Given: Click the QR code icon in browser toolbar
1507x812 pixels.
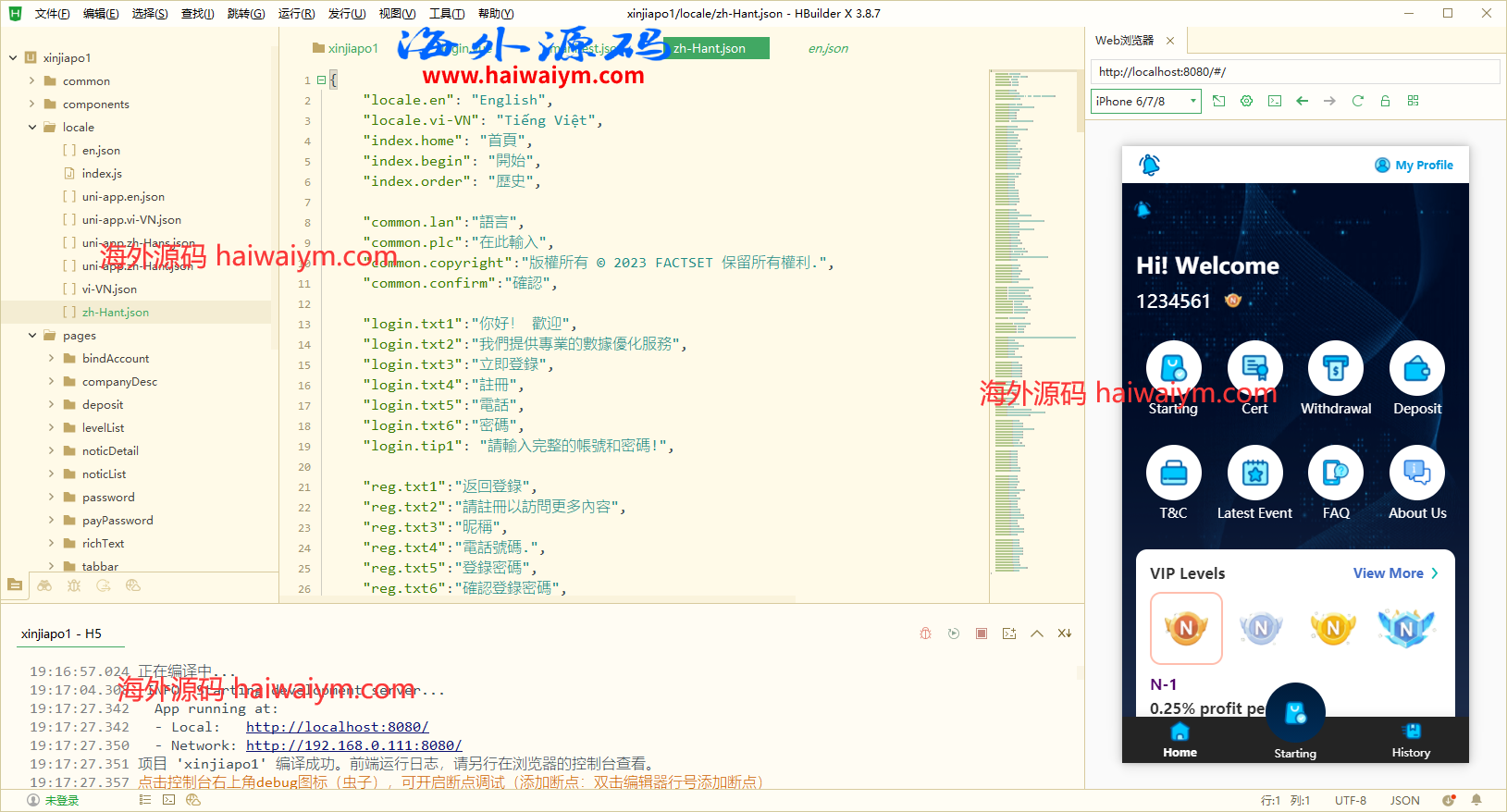Looking at the screenshot, I should coord(1413,101).
